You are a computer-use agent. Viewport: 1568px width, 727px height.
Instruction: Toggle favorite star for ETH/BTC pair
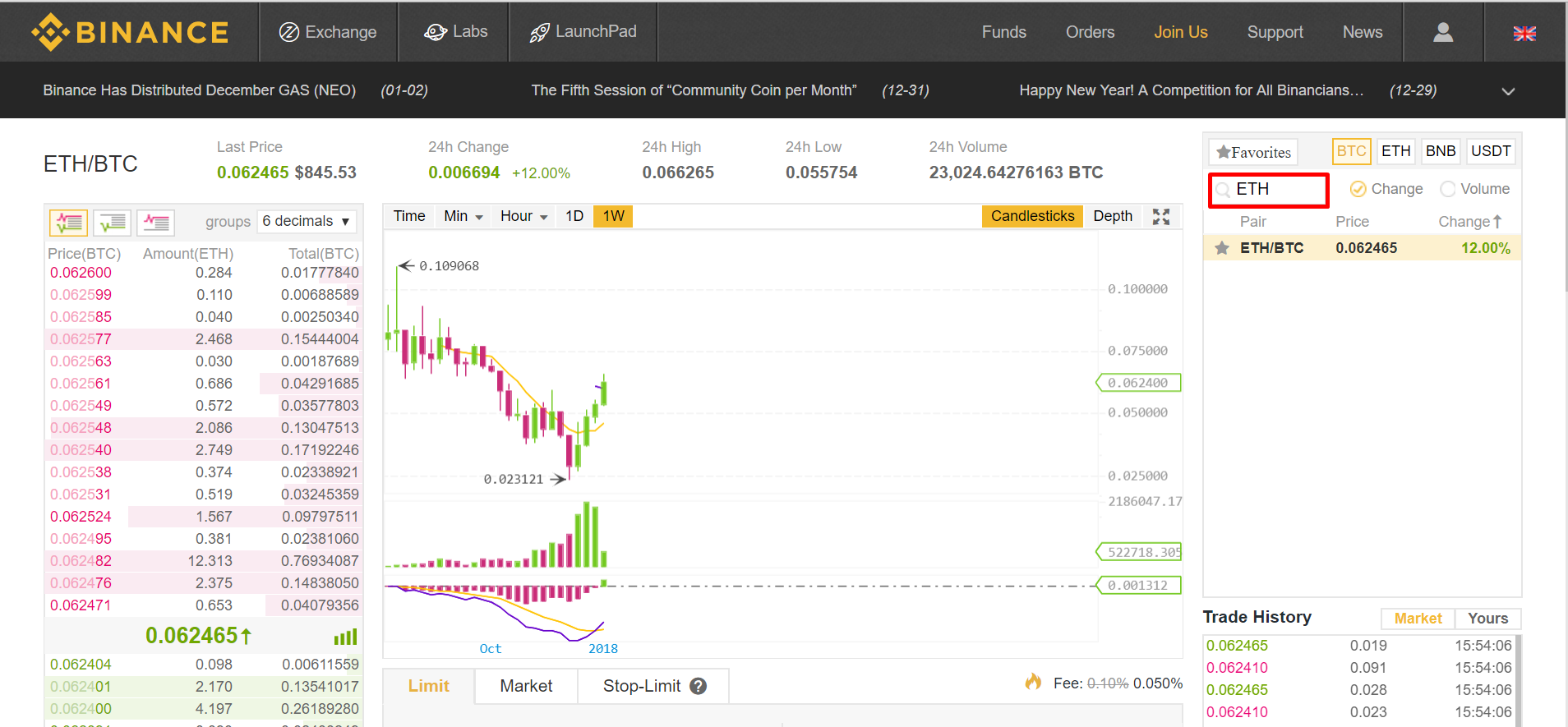tap(1222, 248)
